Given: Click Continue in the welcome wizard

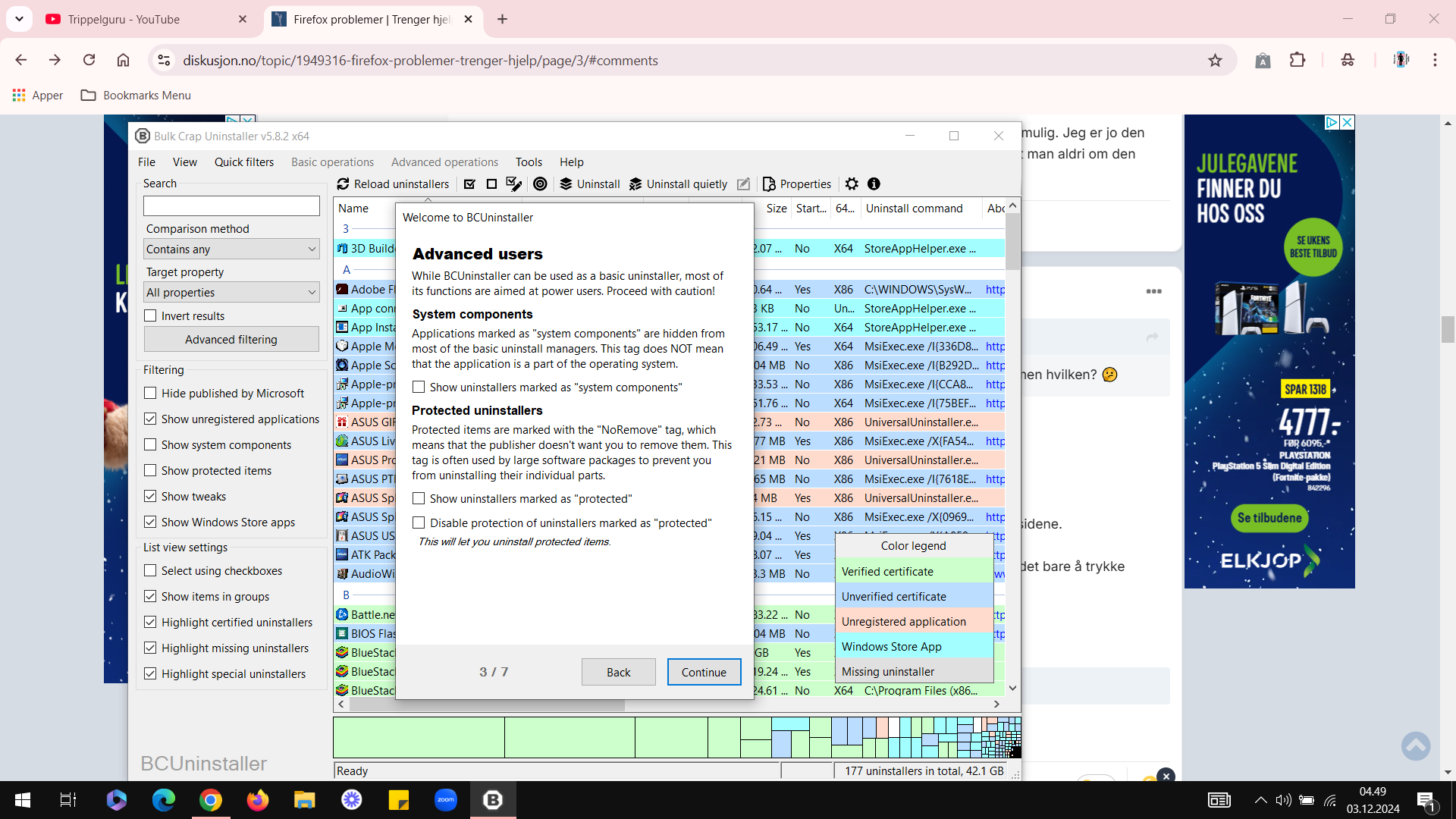Looking at the screenshot, I should pos(704,672).
